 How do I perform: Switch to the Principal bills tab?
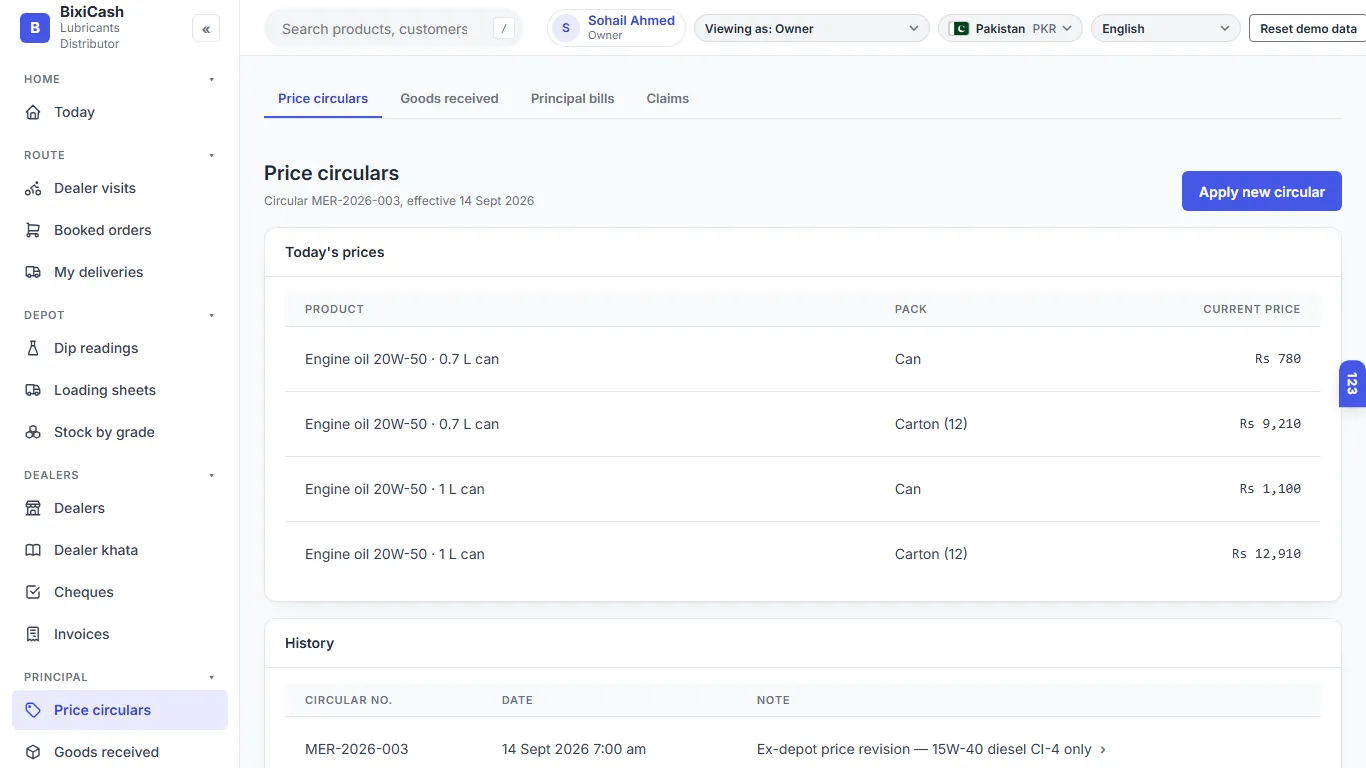pos(572,98)
